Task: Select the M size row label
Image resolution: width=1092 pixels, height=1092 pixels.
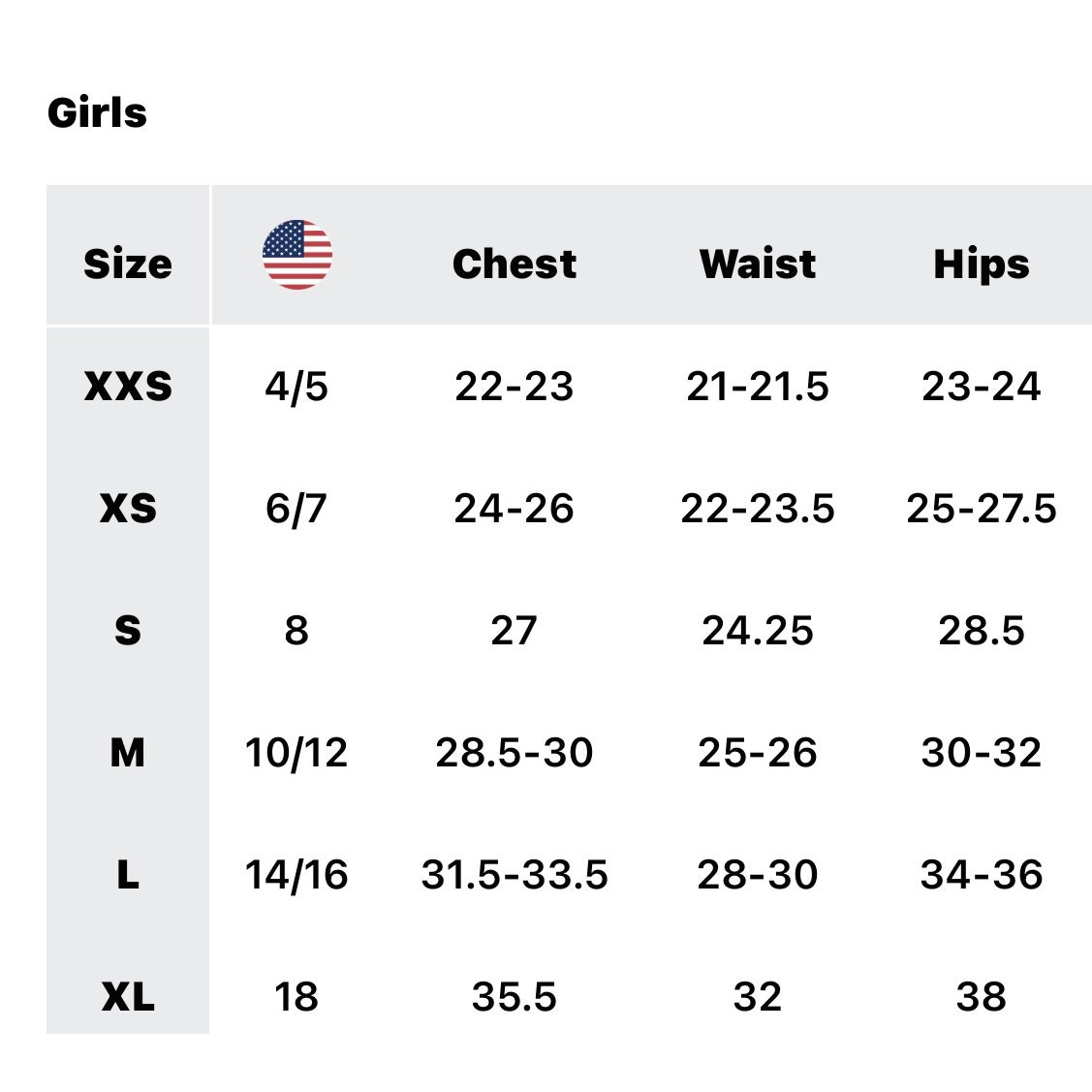Action: pyautogui.click(x=128, y=752)
